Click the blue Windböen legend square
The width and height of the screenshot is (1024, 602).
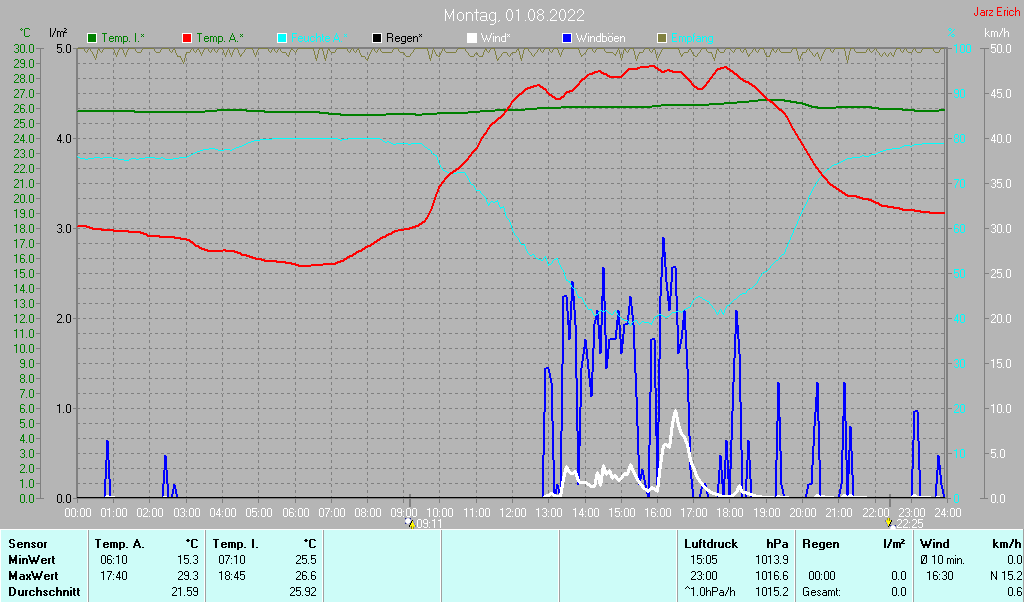[566, 38]
